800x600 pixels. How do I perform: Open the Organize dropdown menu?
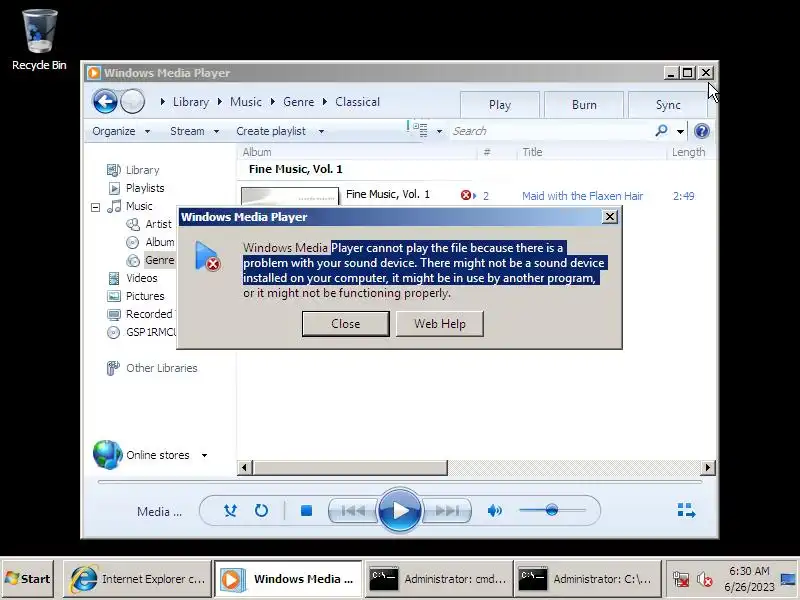click(121, 131)
